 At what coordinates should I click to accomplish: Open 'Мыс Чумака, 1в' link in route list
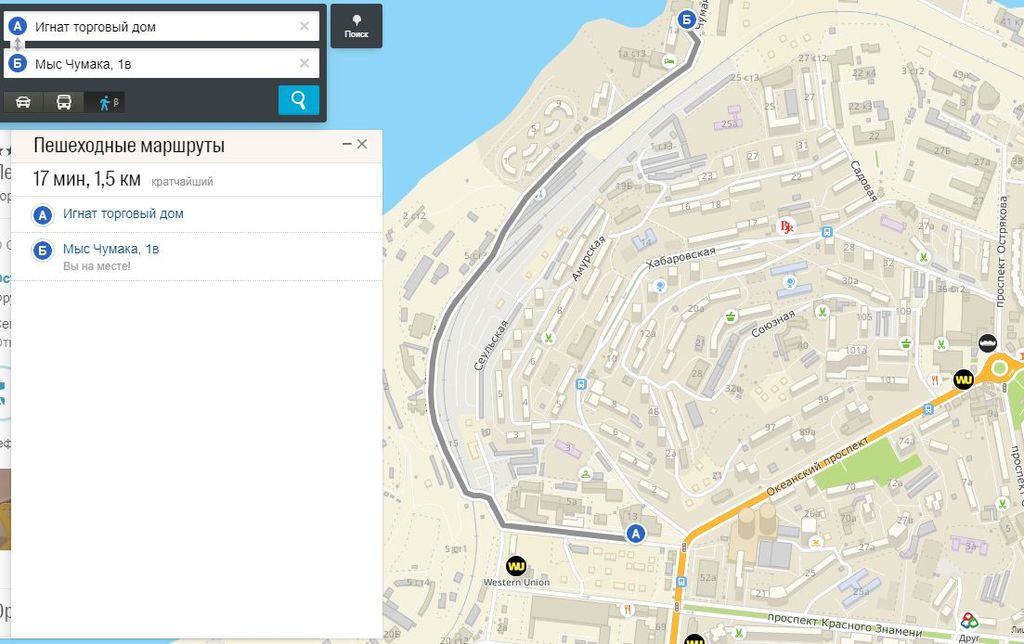[111, 249]
